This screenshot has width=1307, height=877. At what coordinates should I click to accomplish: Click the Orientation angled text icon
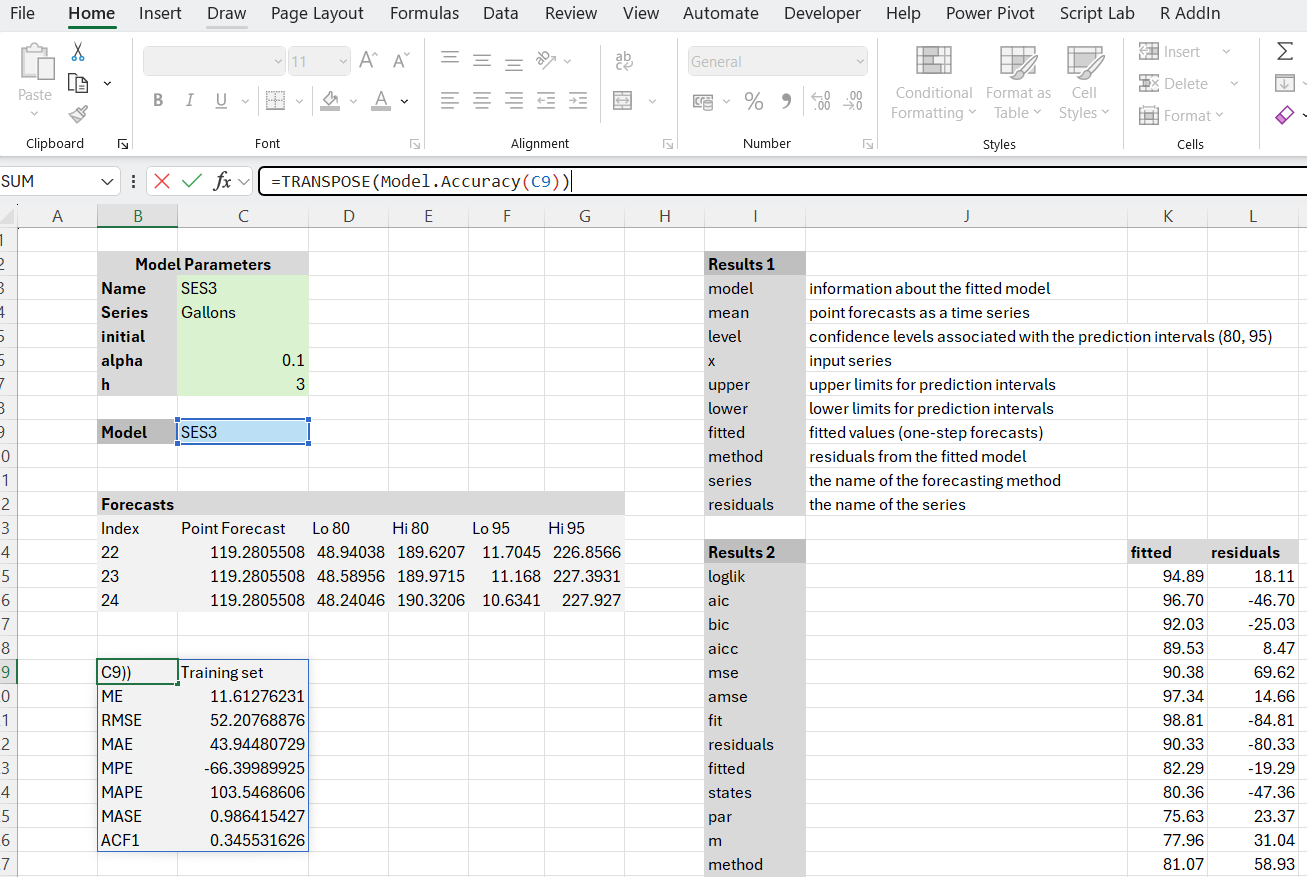[x=546, y=61]
